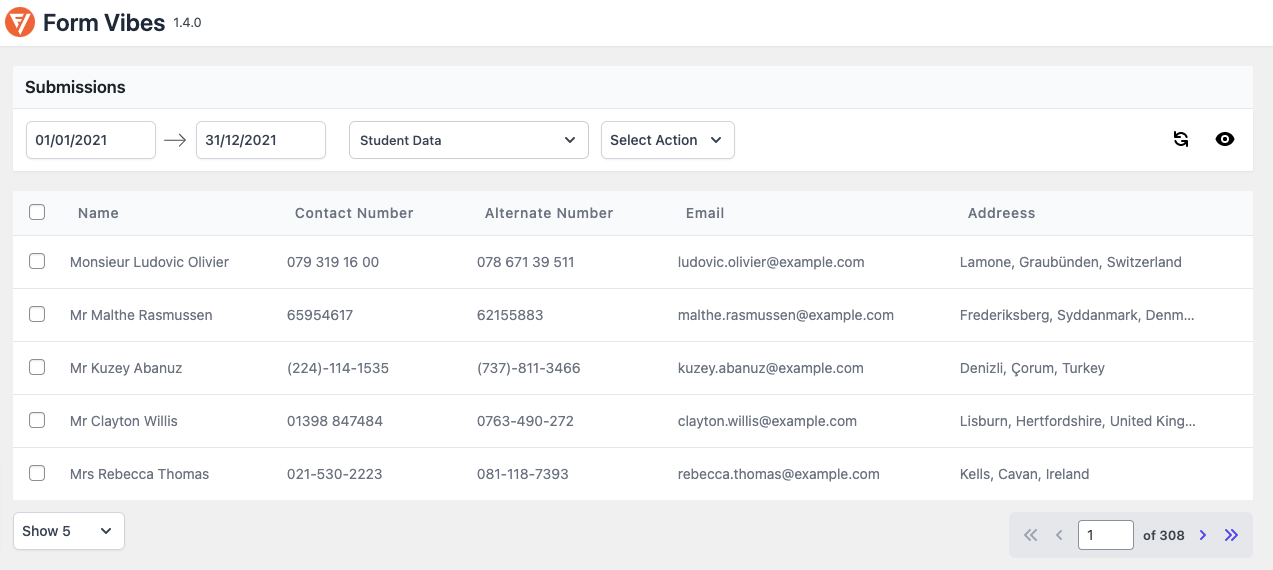Click address Lamone, Graubünden, Switzerland
This screenshot has height=570, width=1273.
pos(1071,262)
